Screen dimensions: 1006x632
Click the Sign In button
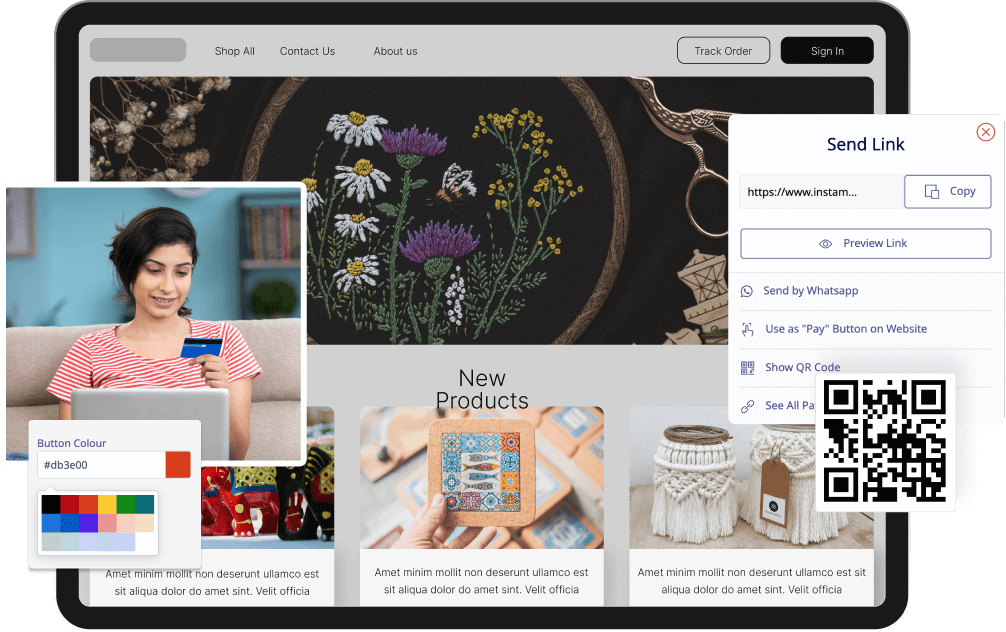[827, 51]
